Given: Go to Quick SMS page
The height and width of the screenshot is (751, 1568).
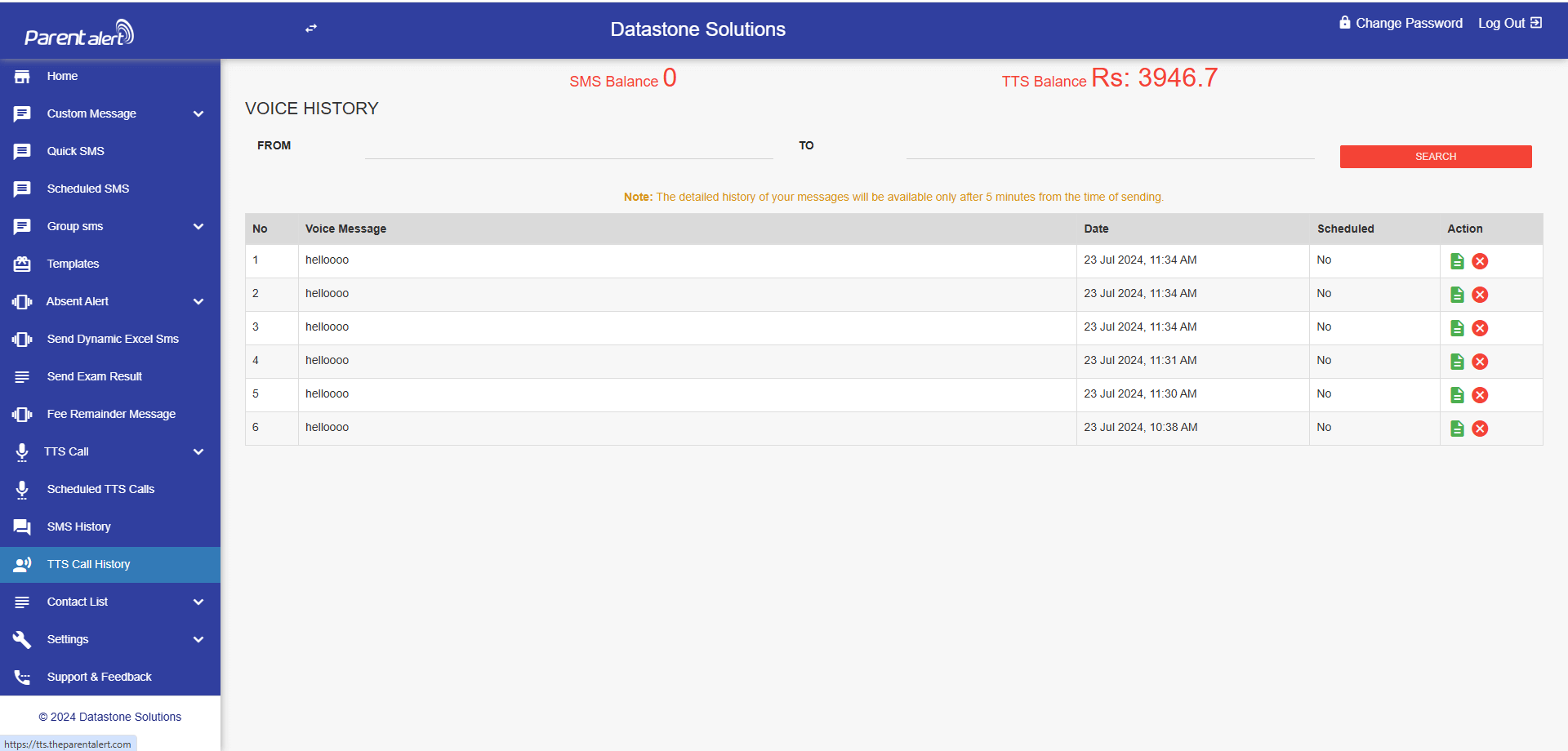Looking at the screenshot, I should [110, 152].
